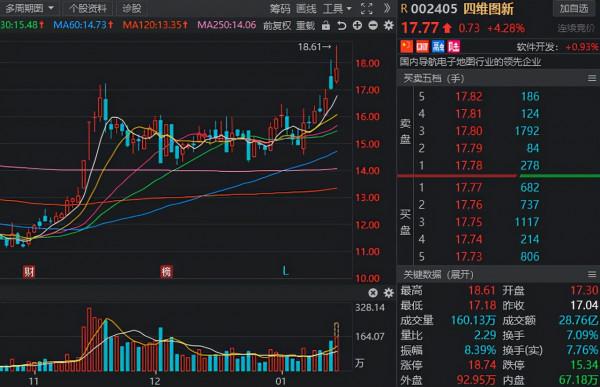The height and width of the screenshot is (387, 600).
Task: Open the 多周期图 period dropdown
Action: pyautogui.click(x=29, y=8)
